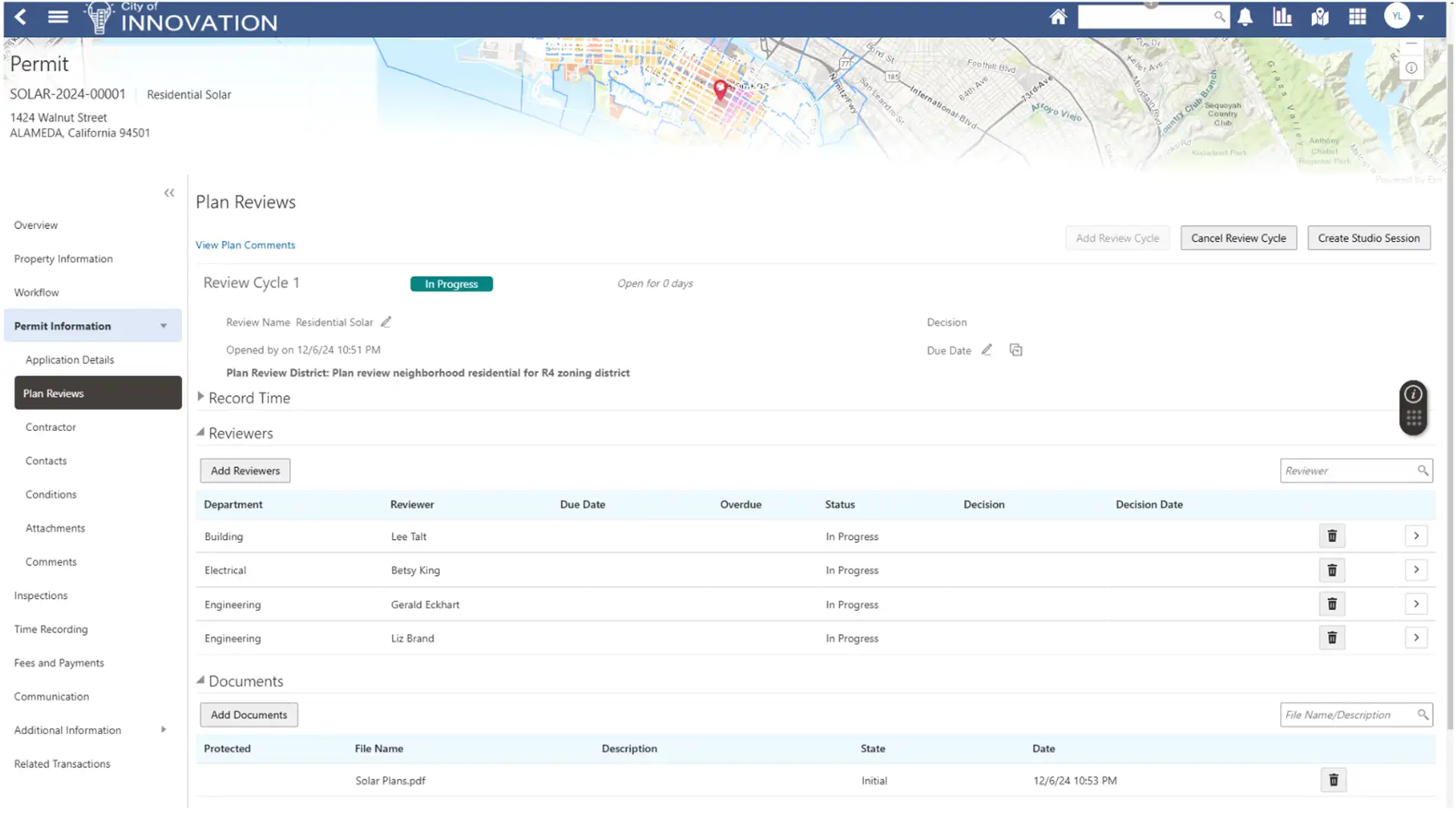The height and width of the screenshot is (819, 1456).
Task: Collapse the Reviewers section
Action: tap(201, 432)
